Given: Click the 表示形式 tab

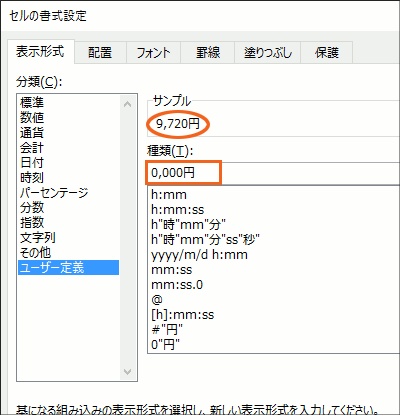Looking at the screenshot, I should pos(40,52).
